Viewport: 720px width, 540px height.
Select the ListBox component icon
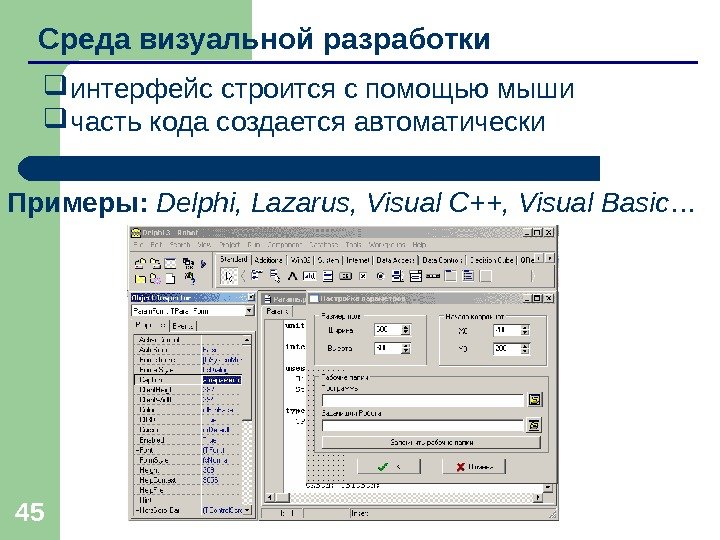click(x=398, y=276)
